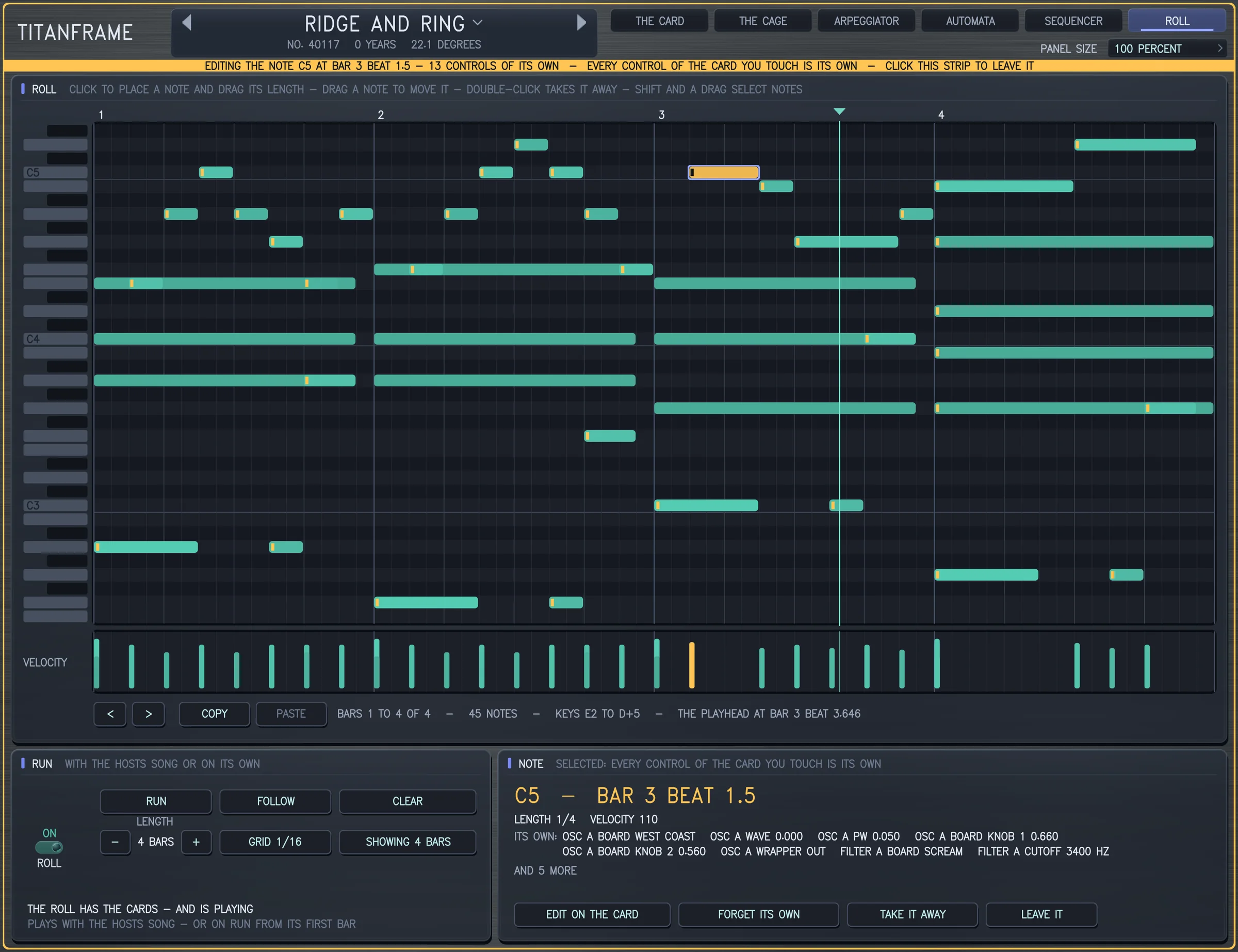
Task: Switch to The Cage tab
Action: 762,21
